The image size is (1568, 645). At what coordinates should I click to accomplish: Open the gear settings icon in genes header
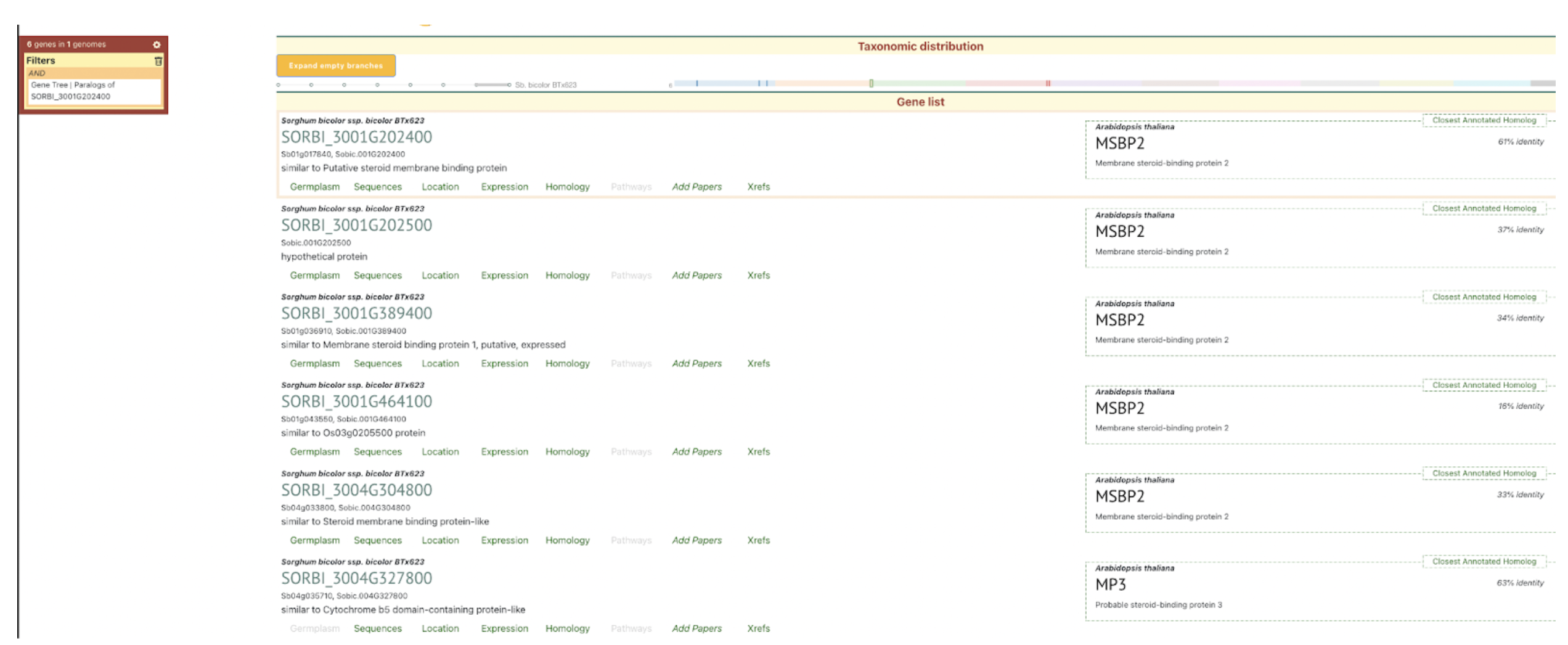(x=157, y=44)
